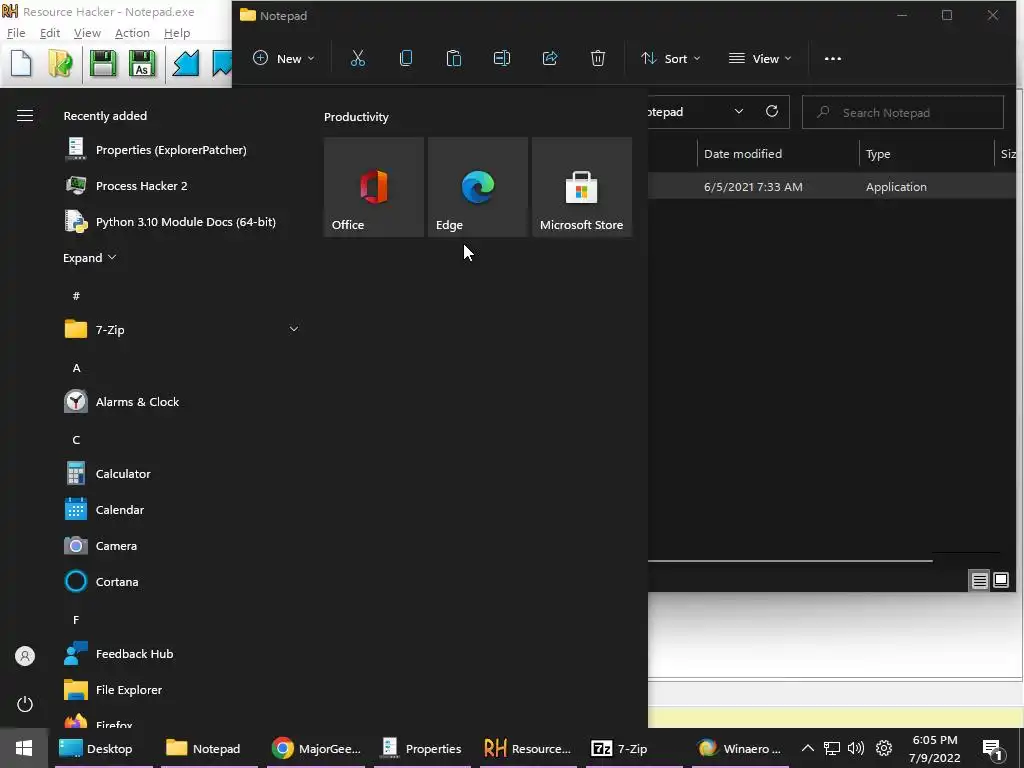This screenshot has height=768, width=1024.
Task: Click the clock showing 6:05 PM
Action: 935,748
